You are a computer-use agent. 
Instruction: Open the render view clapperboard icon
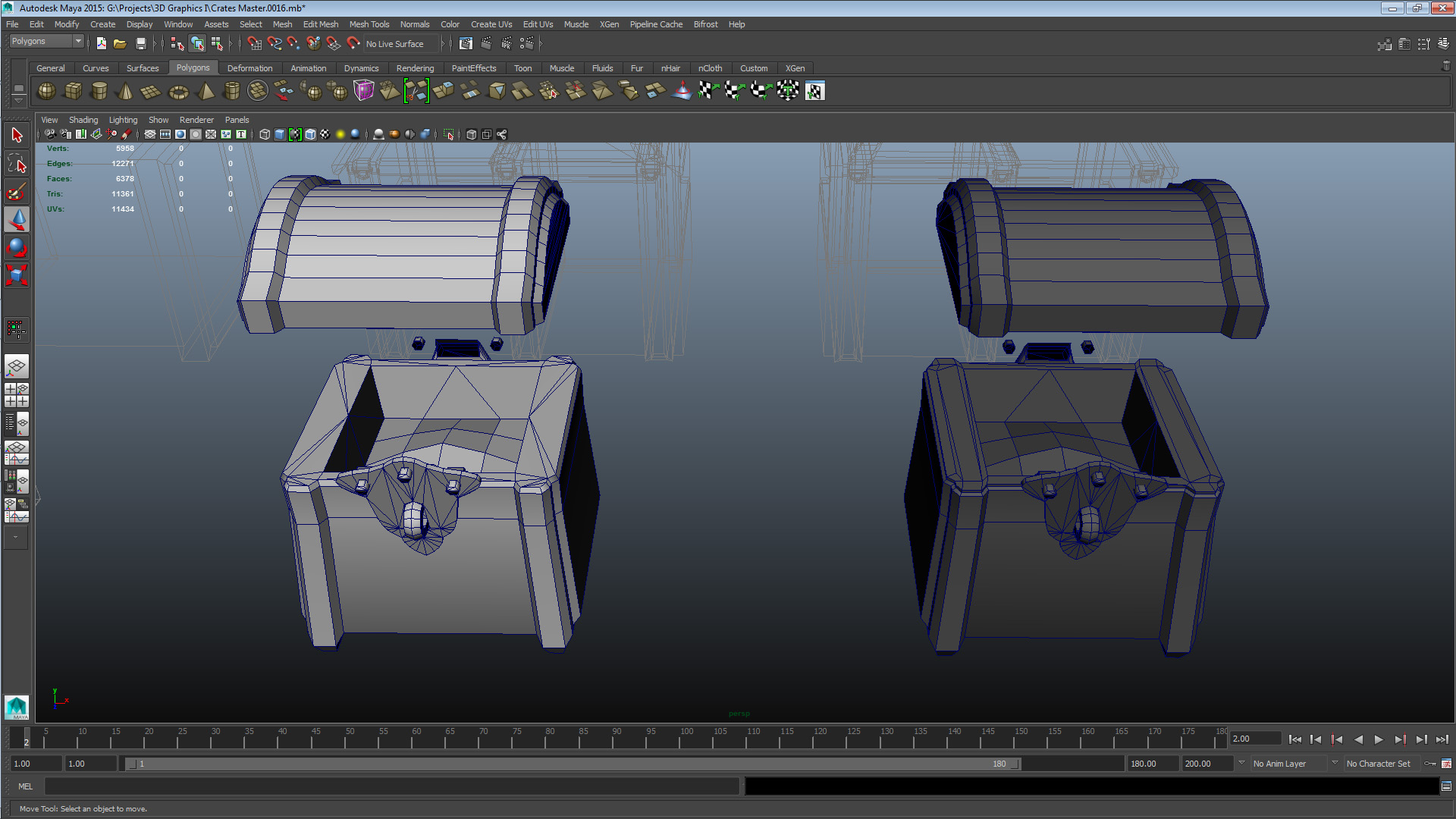click(466, 43)
